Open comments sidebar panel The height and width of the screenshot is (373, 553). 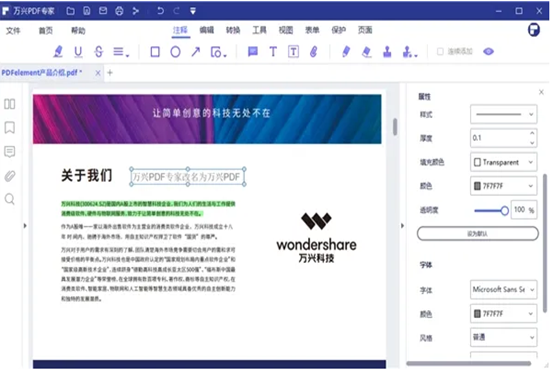(10, 152)
